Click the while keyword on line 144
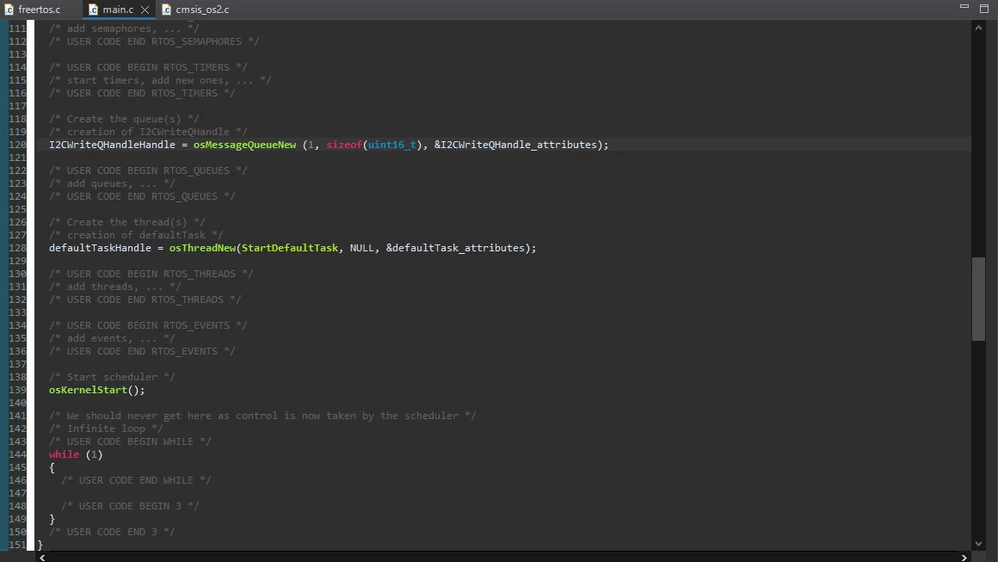 (64, 454)
